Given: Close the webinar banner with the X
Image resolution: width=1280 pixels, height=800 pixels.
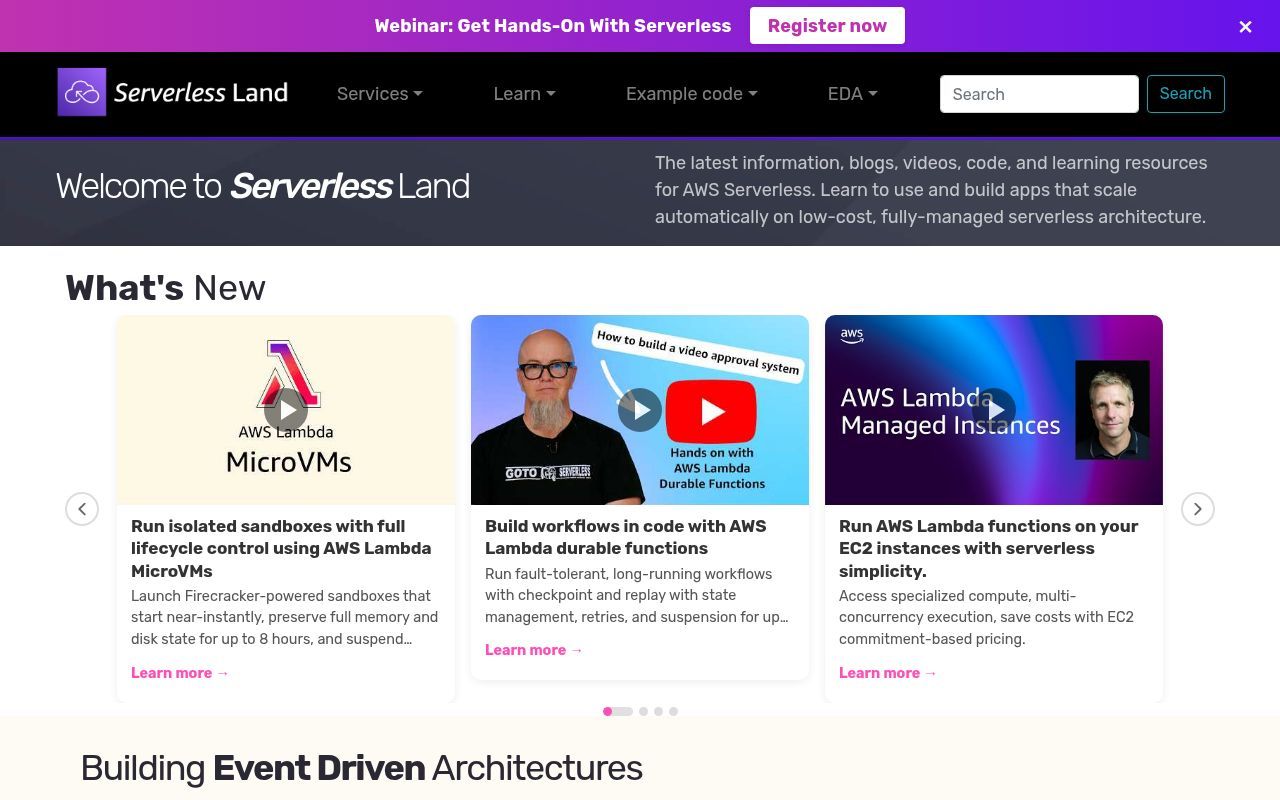Looking at the screenshot, I should coord(1245,27).
